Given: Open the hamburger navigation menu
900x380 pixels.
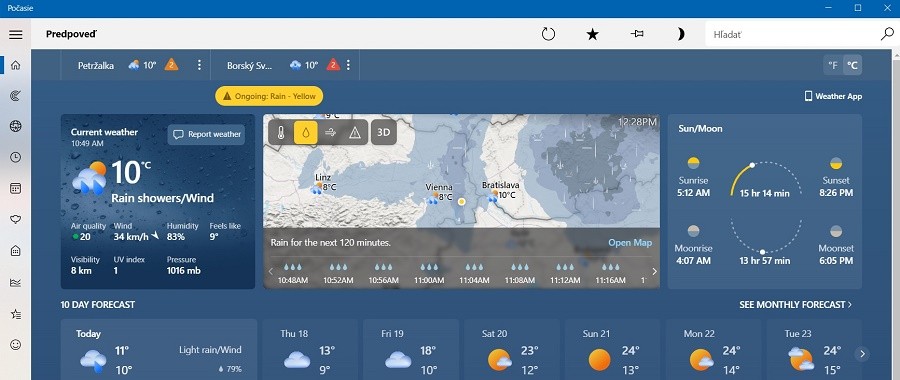Looking at the screenshot, I should coord(15,34).
